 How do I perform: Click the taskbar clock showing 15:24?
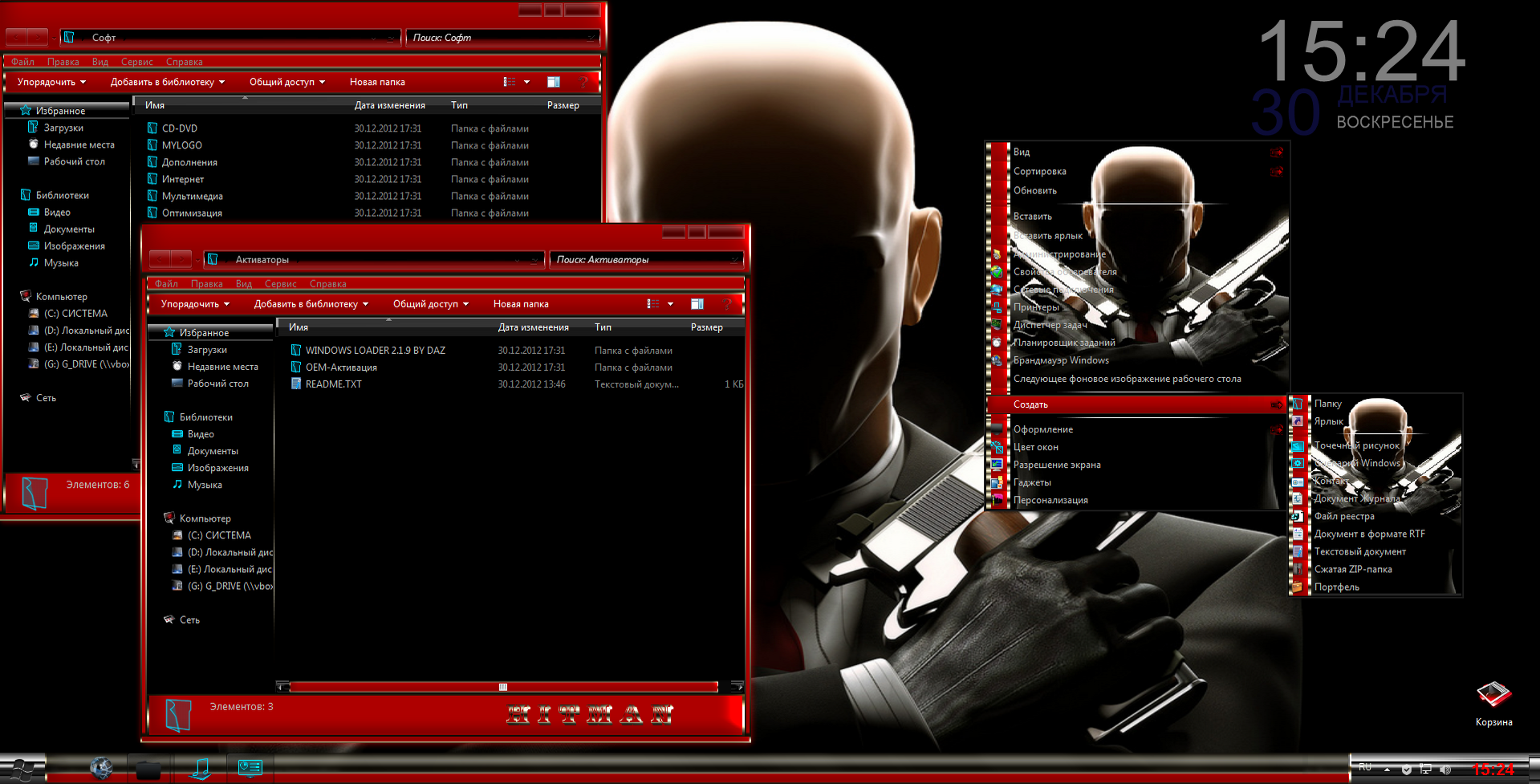tap(1493, 769)
